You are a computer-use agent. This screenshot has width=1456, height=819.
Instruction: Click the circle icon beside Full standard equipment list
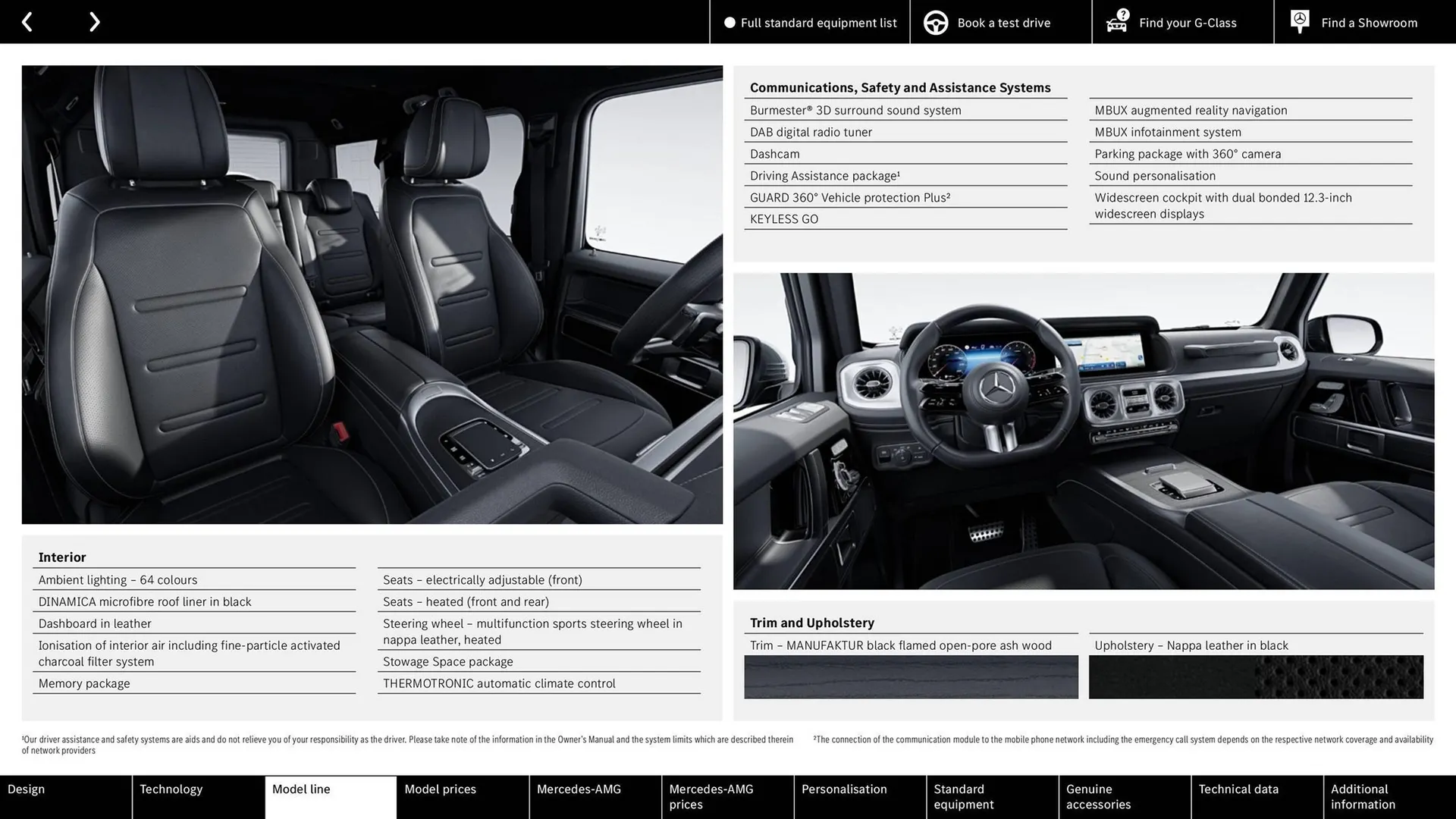click(730, 23)
